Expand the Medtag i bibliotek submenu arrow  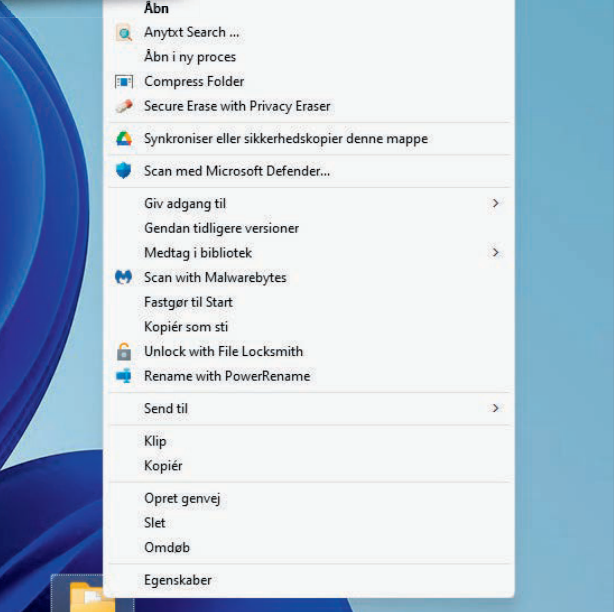495,253
